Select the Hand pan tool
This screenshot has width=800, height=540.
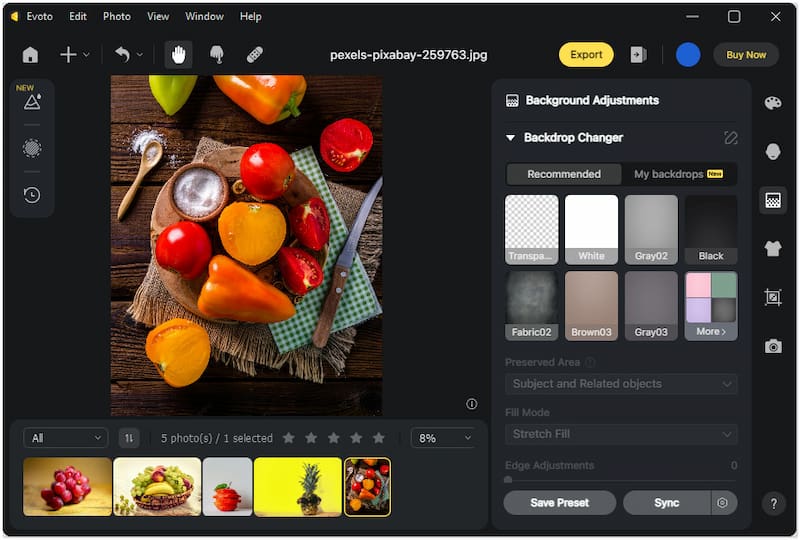click(179, 55)
